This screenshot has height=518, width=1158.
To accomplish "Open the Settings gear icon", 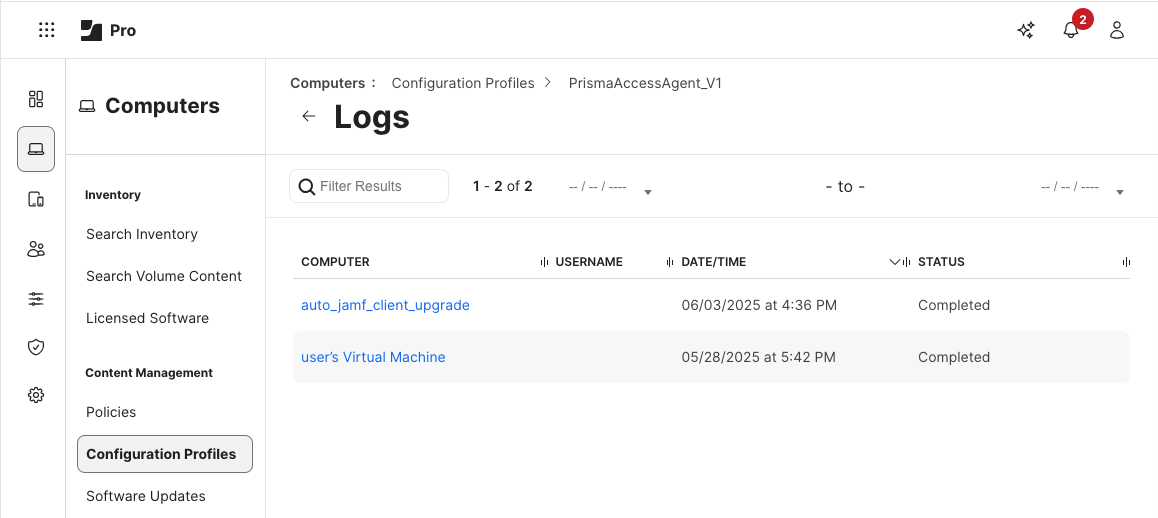I will click(x=36, y=395).
